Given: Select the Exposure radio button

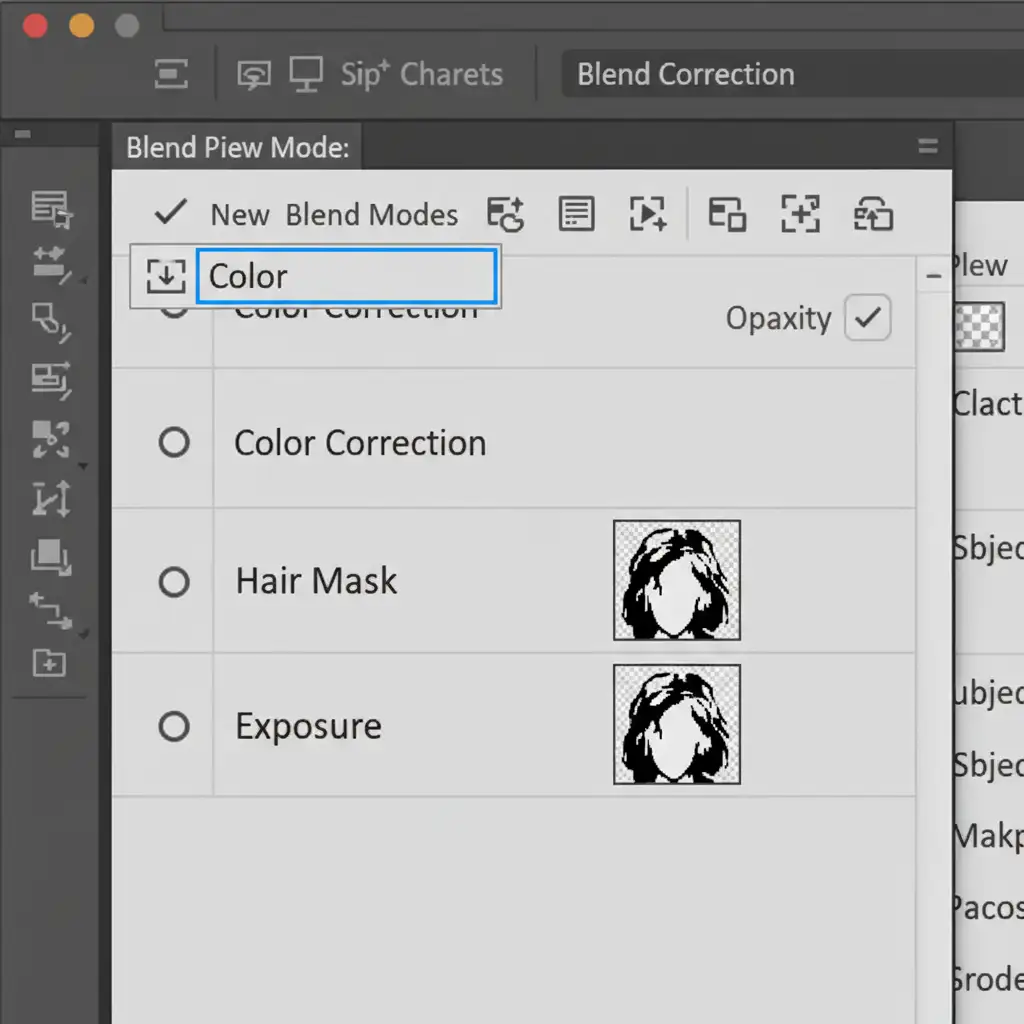Looking at the screenshot, I should point(174,726).
